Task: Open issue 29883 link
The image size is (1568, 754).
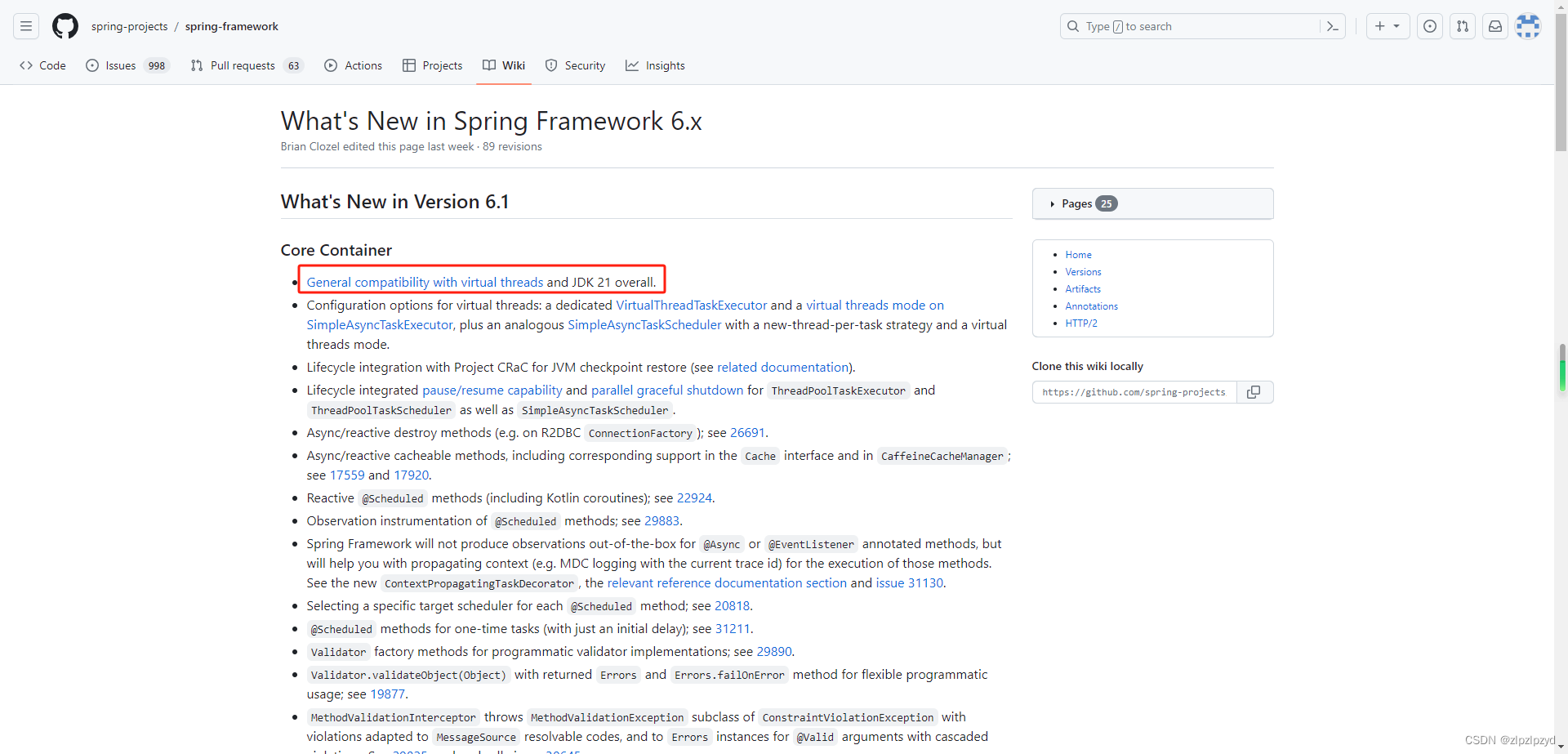Action: pyautogui.click(x=661, y=520)
